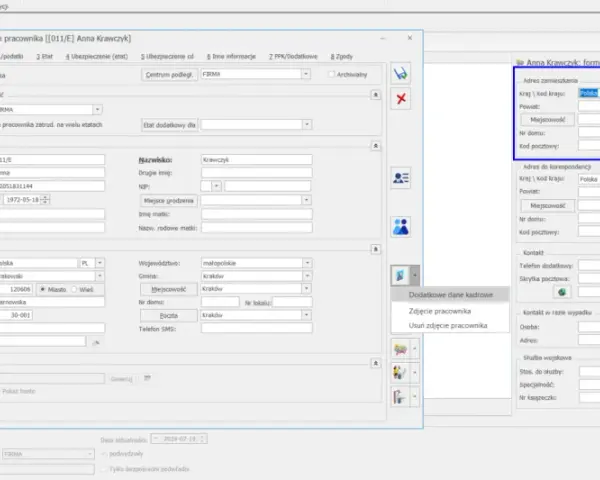
Task: Switch to the 8 Zgody tab
Action: pos(342,56)
